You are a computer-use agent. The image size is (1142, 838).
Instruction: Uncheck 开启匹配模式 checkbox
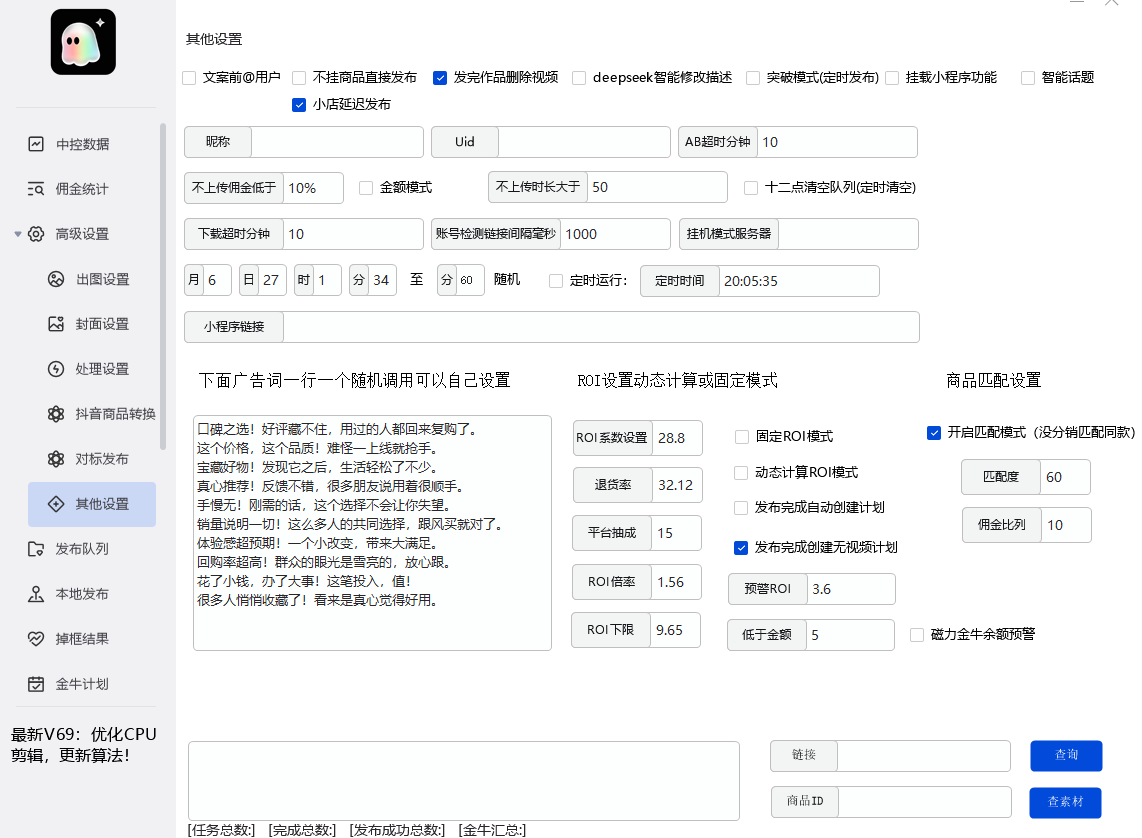[x=934, y=433]
